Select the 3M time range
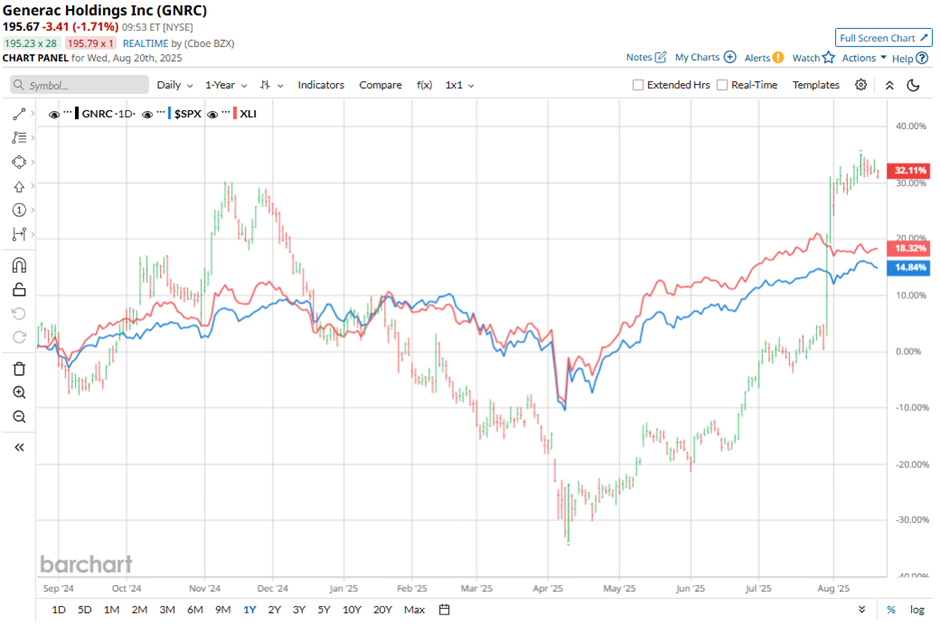This screenshot has height=625, width=940. click(x=167, y=609)
